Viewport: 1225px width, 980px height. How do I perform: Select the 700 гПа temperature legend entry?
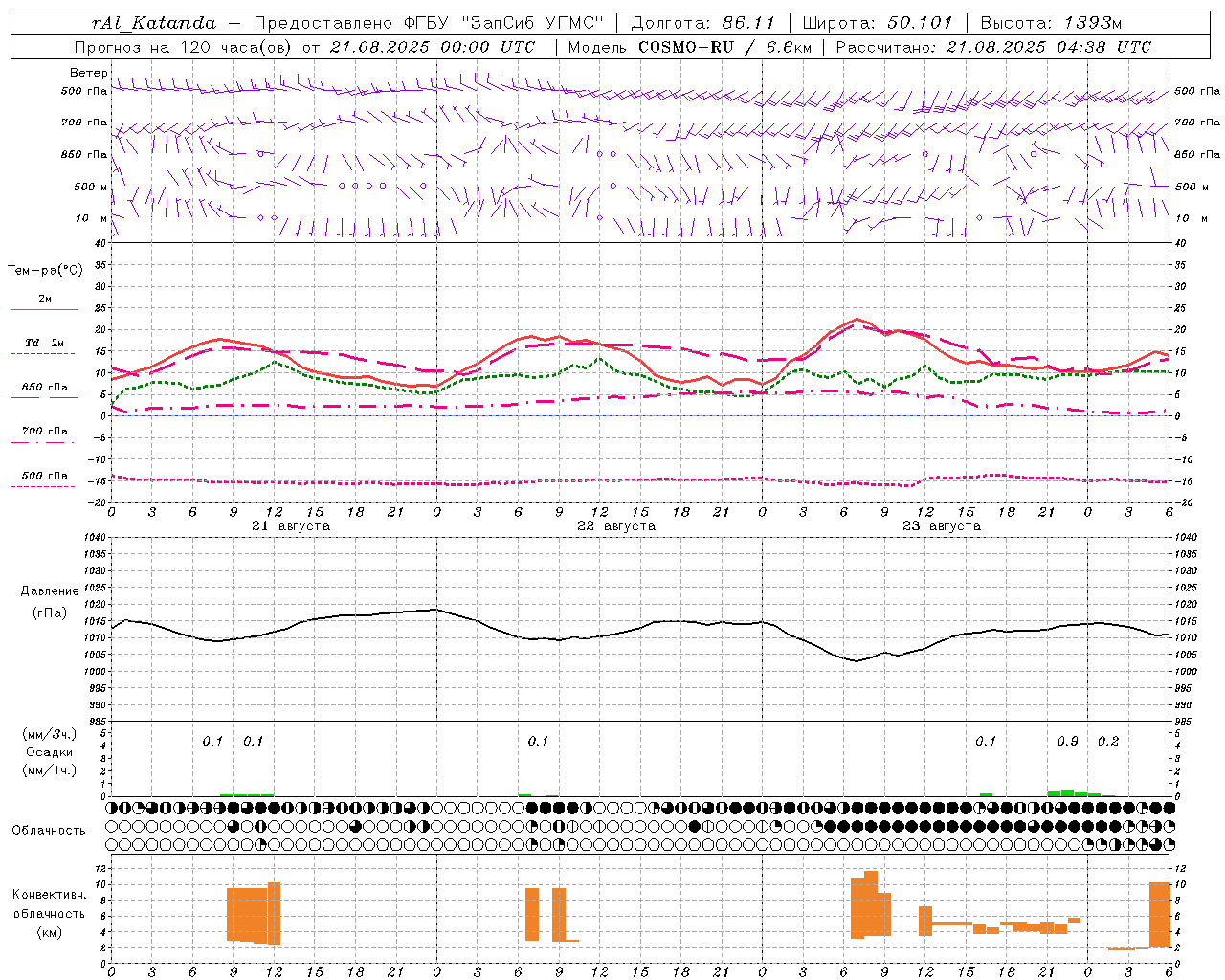pos(45,432)
